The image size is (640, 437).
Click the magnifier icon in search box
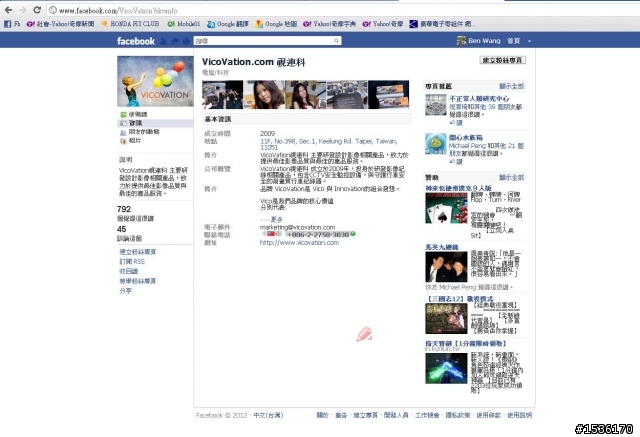click(336, 41)
